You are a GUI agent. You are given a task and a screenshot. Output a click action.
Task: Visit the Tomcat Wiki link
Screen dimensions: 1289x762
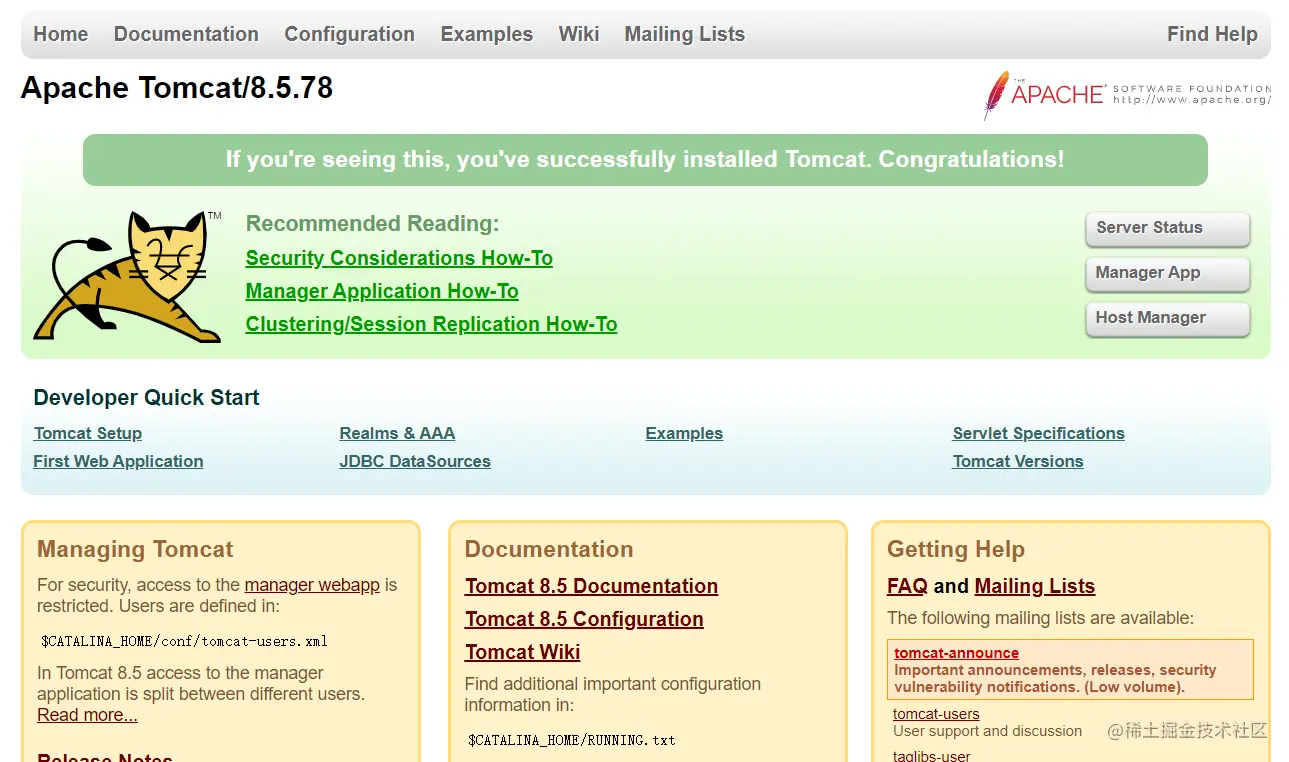coord(522,652)
